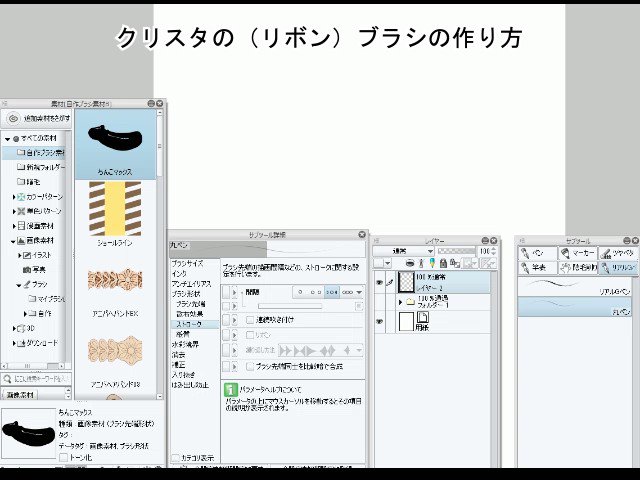This screenshot has width=640, height=480.
Task: Expand the 3D tree node
Action: click(14, 329)
